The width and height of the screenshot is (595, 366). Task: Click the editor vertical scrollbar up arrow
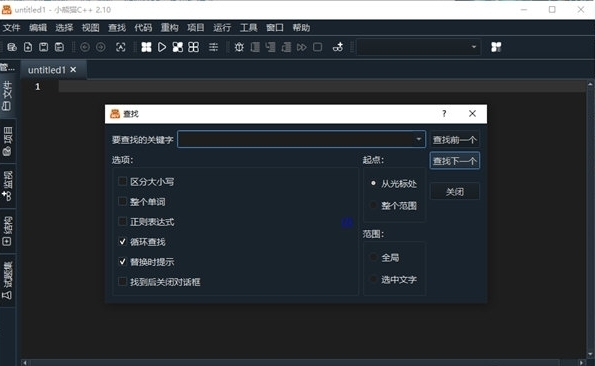[590, 84]
